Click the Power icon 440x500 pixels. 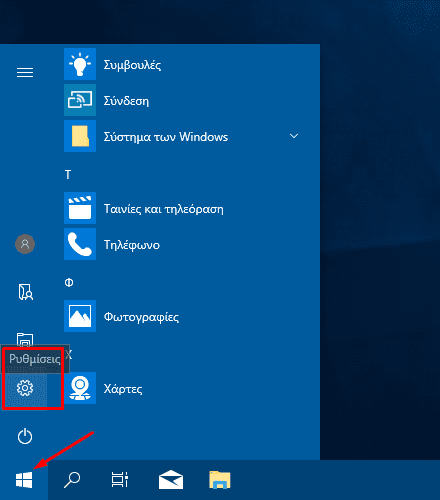click(x=25, y=437)
